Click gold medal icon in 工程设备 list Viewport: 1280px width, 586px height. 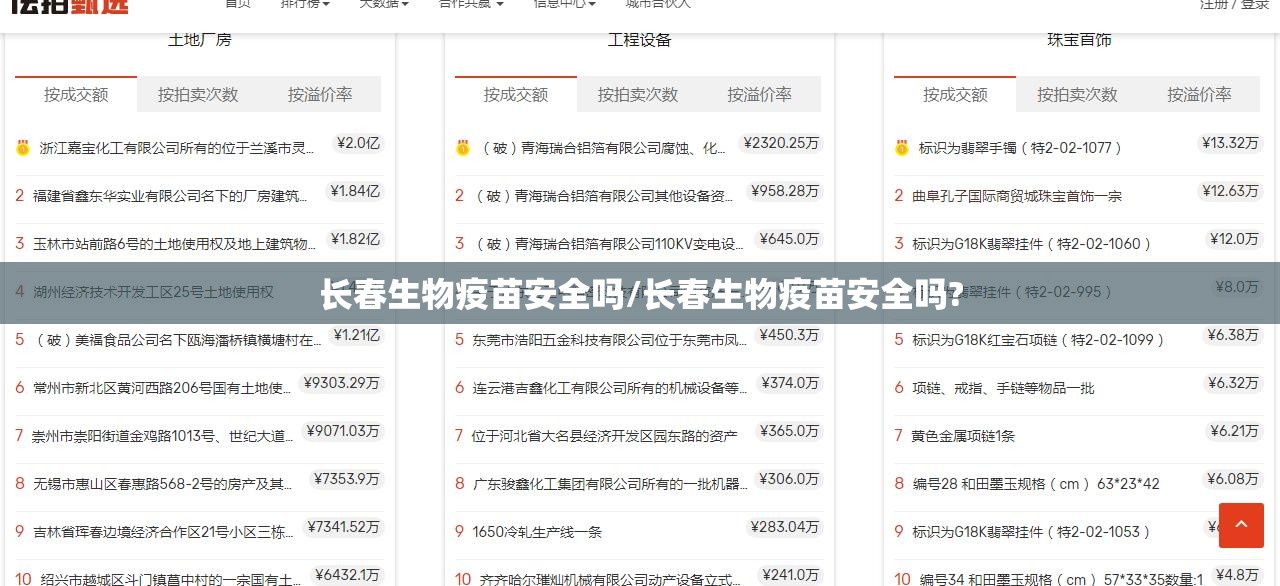(462, 148)
